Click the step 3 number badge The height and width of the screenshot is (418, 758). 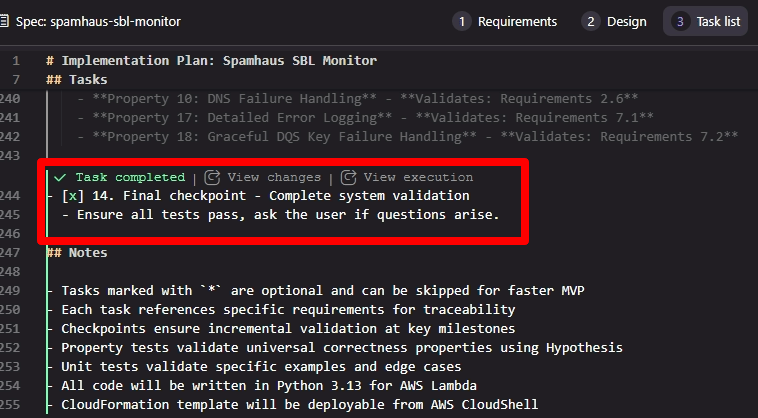(680, 21)
